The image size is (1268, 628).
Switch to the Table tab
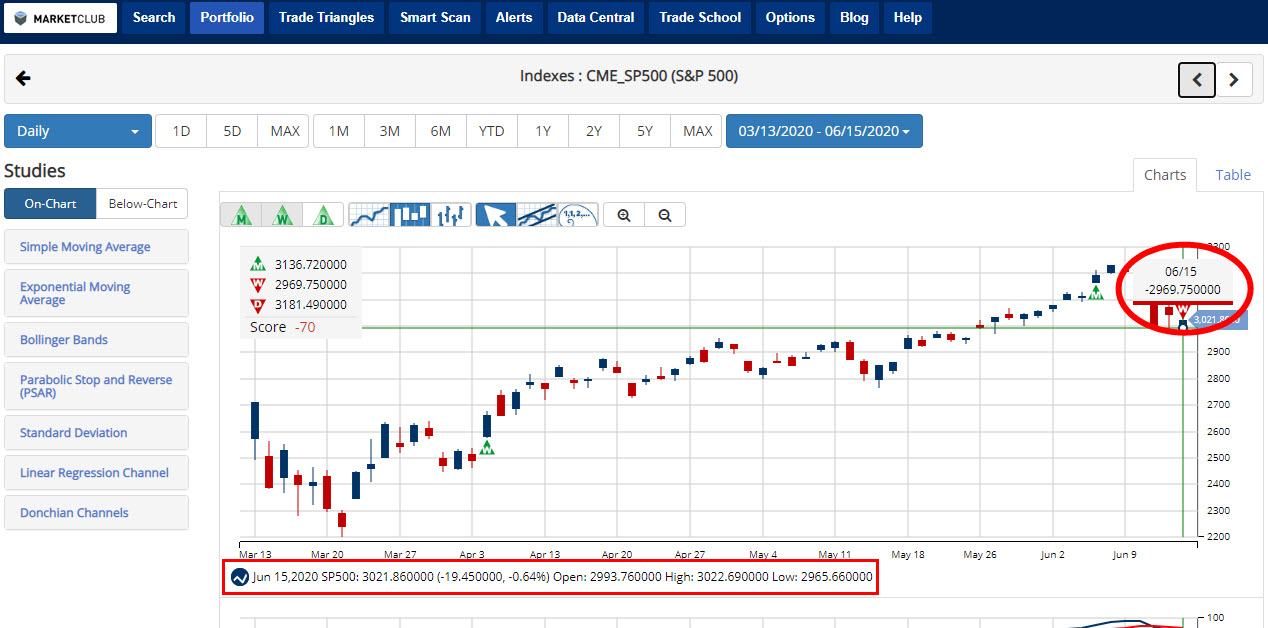point(1233,175)
